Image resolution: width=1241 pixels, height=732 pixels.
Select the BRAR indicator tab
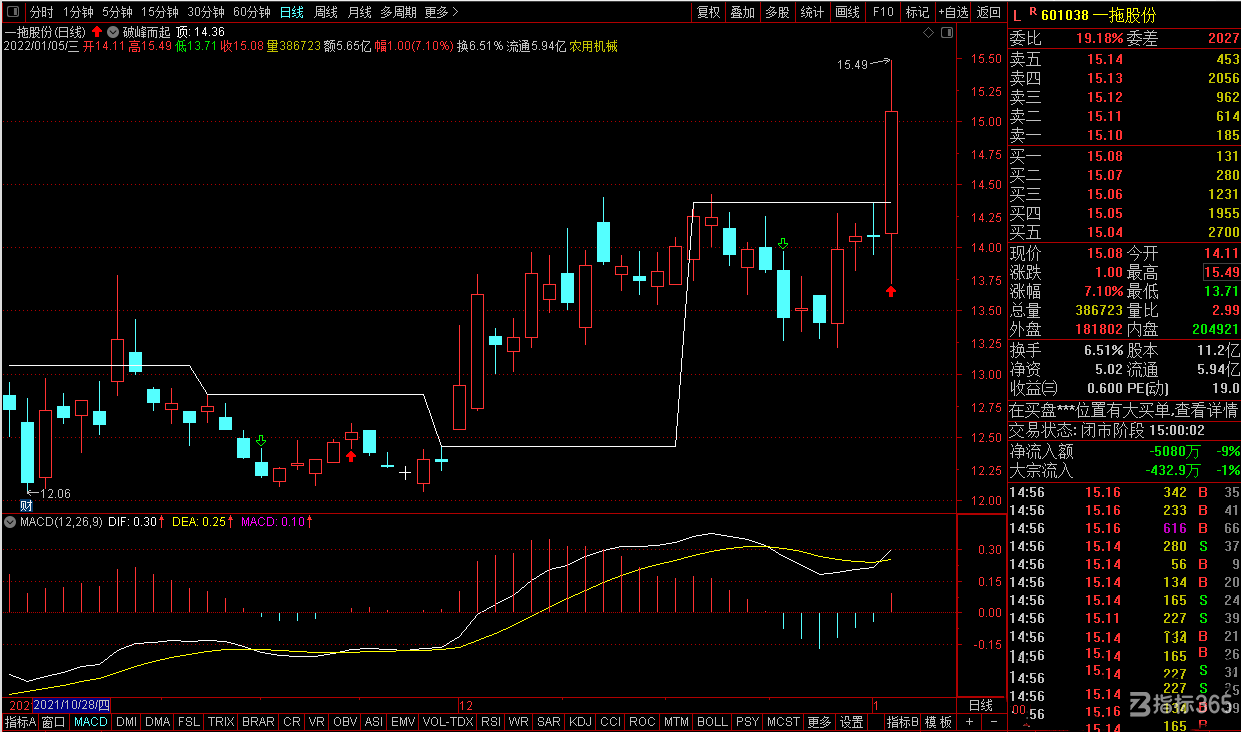[x=258, y=722]
